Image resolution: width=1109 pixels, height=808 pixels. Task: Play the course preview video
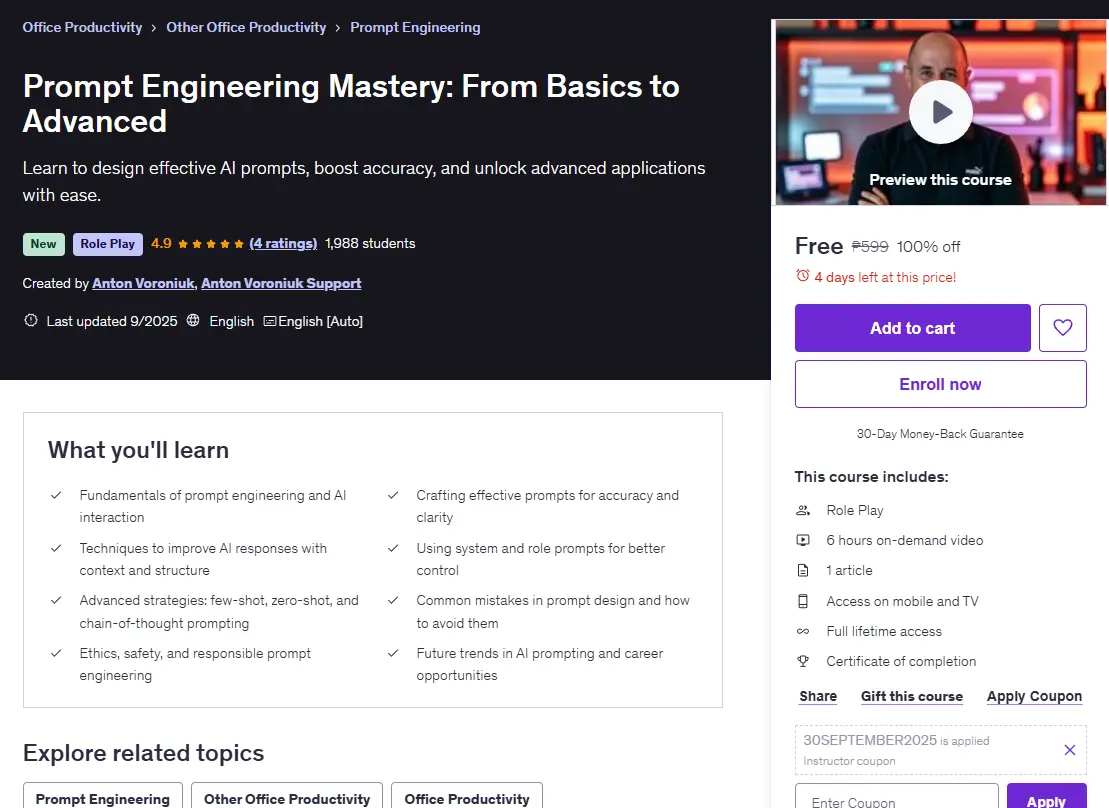pyautogui.click(x=941, y=112)
